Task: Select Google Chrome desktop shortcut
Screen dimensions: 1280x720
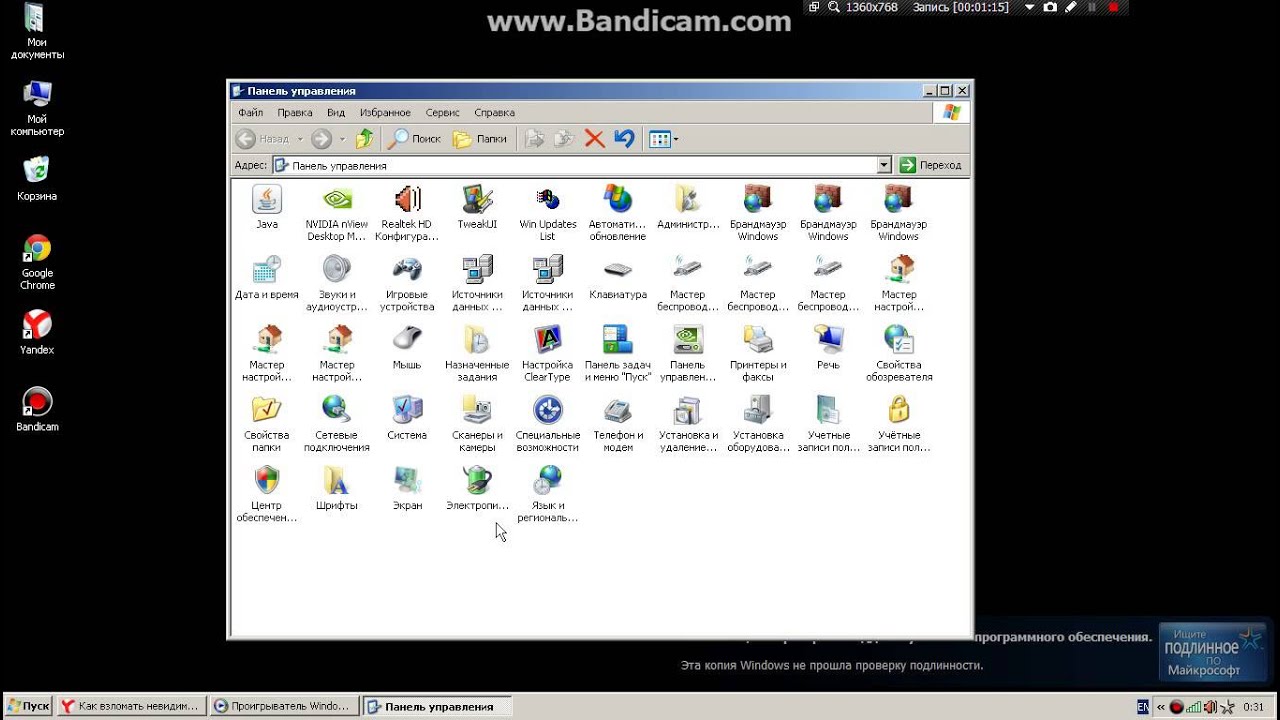Action: pos(37,262)
